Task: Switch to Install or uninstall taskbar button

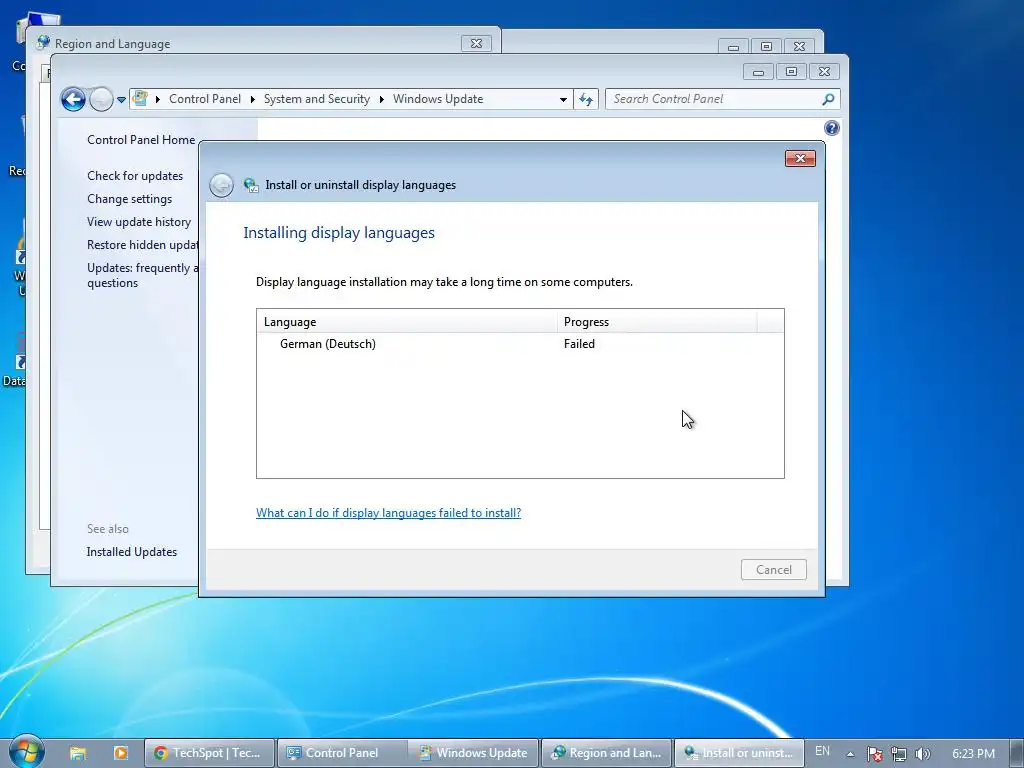Action: pyautogui.click(x=739, y=753)
